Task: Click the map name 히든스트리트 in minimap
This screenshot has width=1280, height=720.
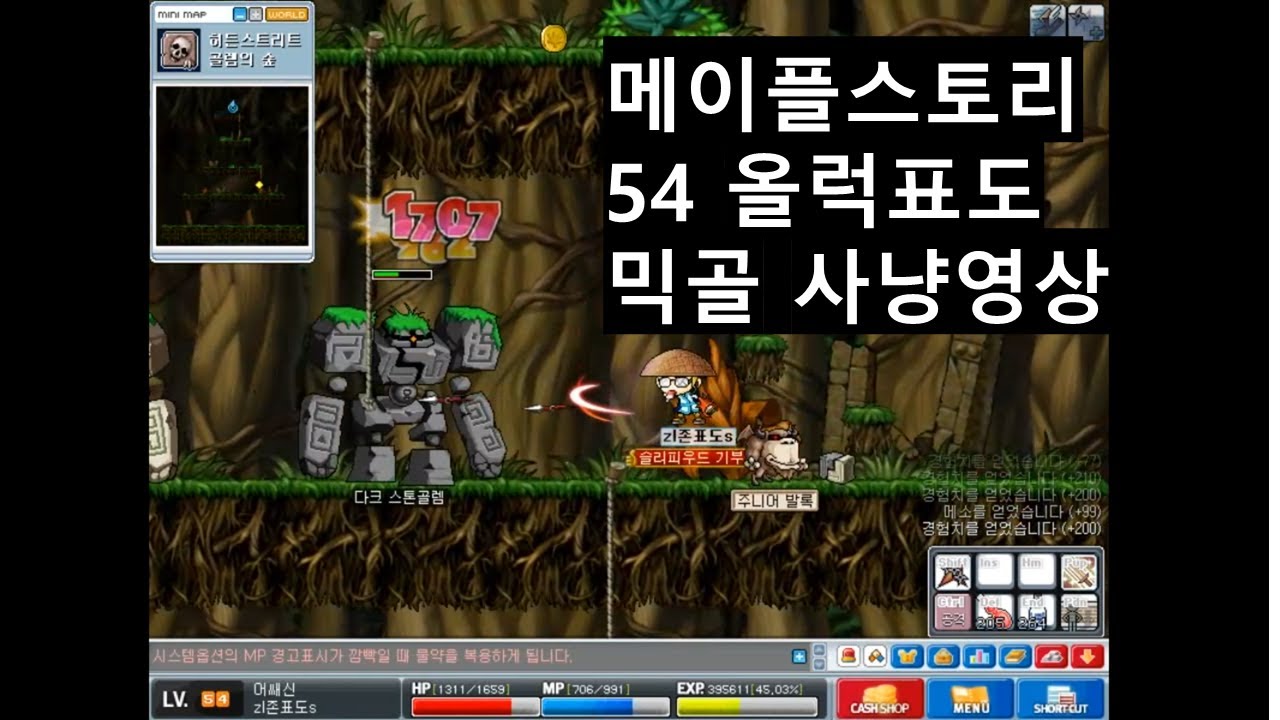Action: 254,43
